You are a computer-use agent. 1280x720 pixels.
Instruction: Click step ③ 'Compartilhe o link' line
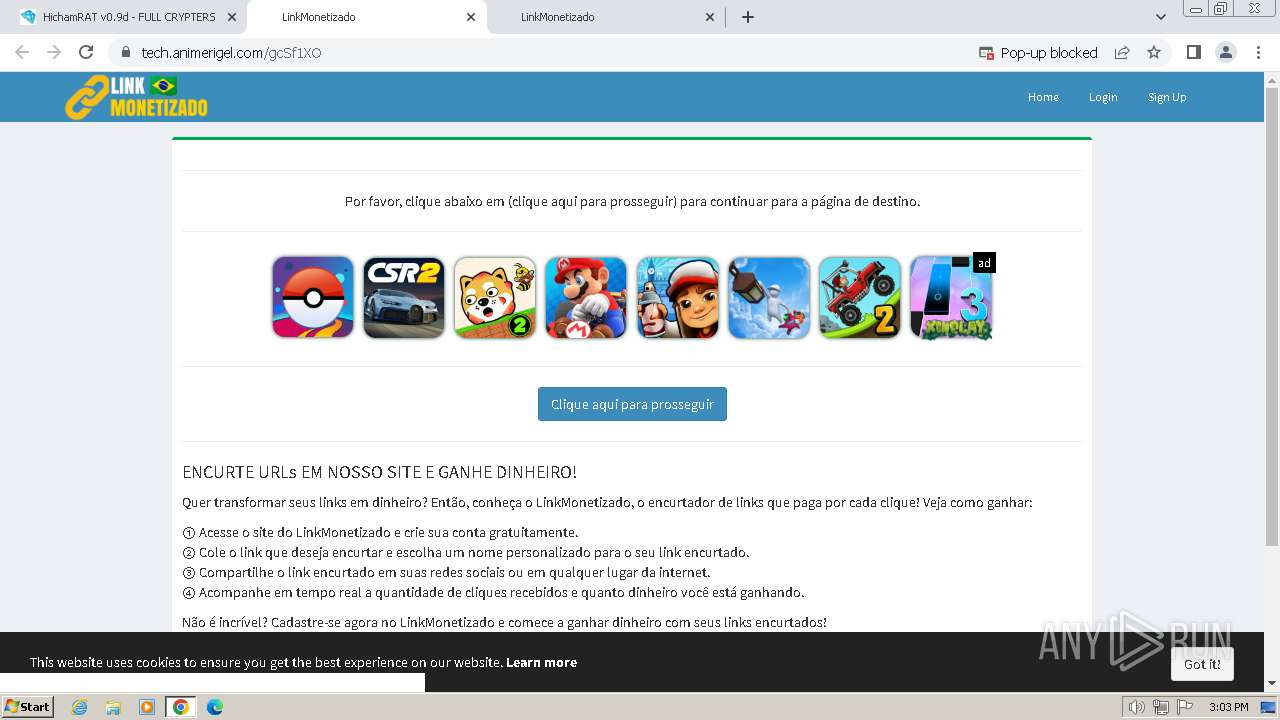coord(446,572)
